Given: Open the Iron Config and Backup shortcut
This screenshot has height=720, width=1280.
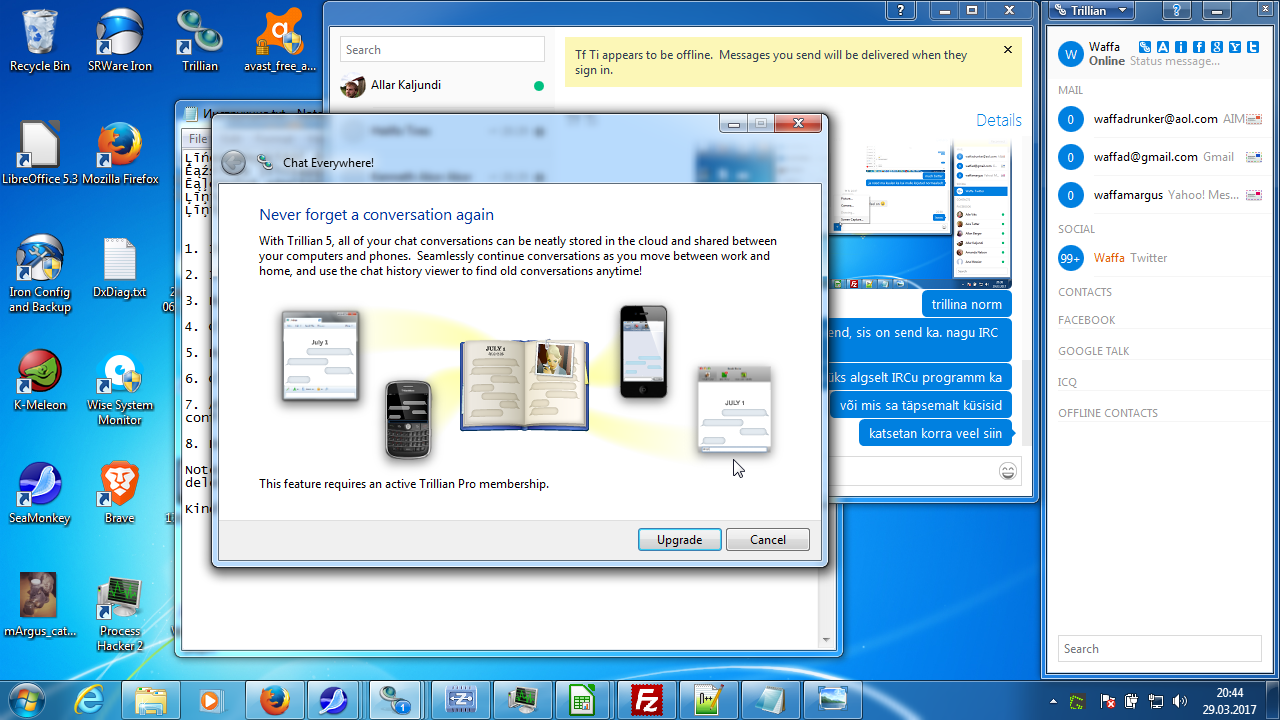Looking at the screenshot, I should pyautogui.click(x=40, y=273).
